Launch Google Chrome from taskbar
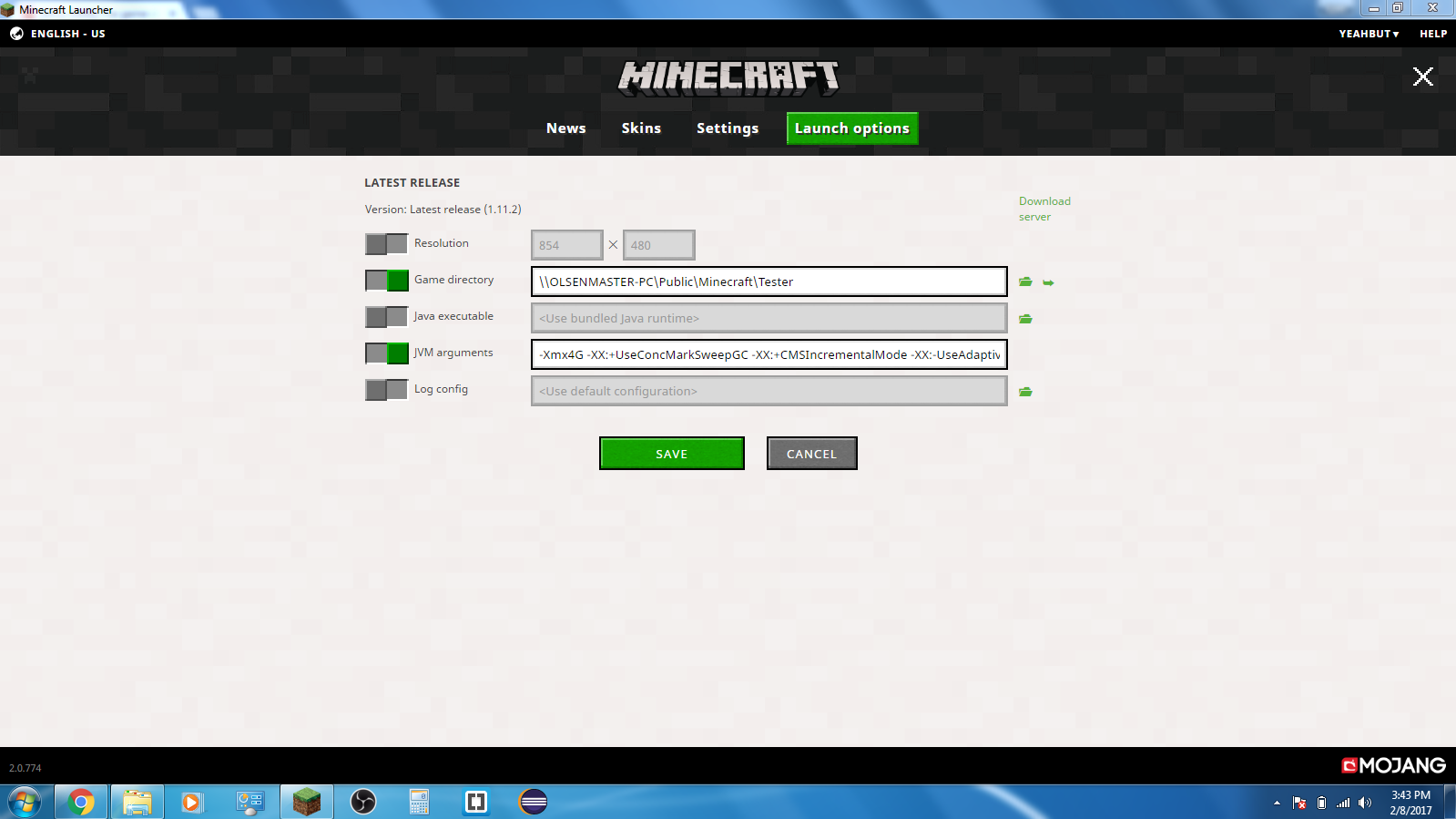The height and width of the screenshot is (819, 1456). 81,803
